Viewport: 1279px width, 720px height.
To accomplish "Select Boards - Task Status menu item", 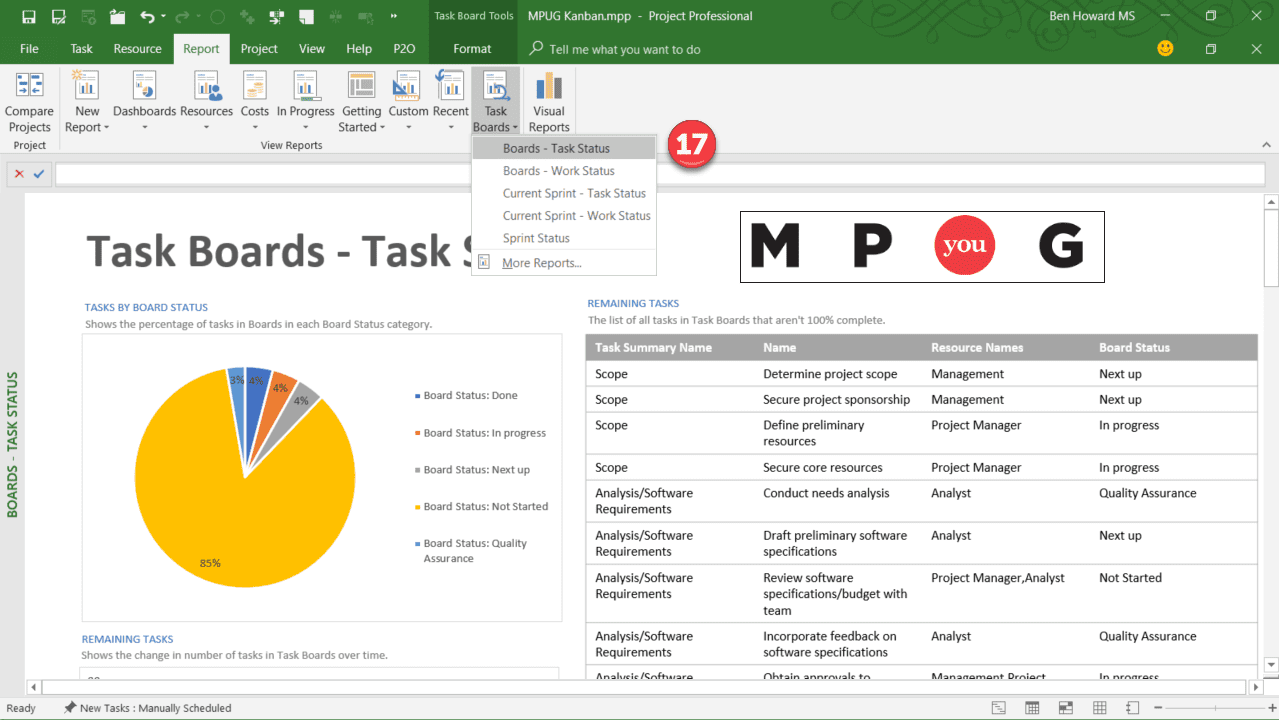I will (564, 148).
